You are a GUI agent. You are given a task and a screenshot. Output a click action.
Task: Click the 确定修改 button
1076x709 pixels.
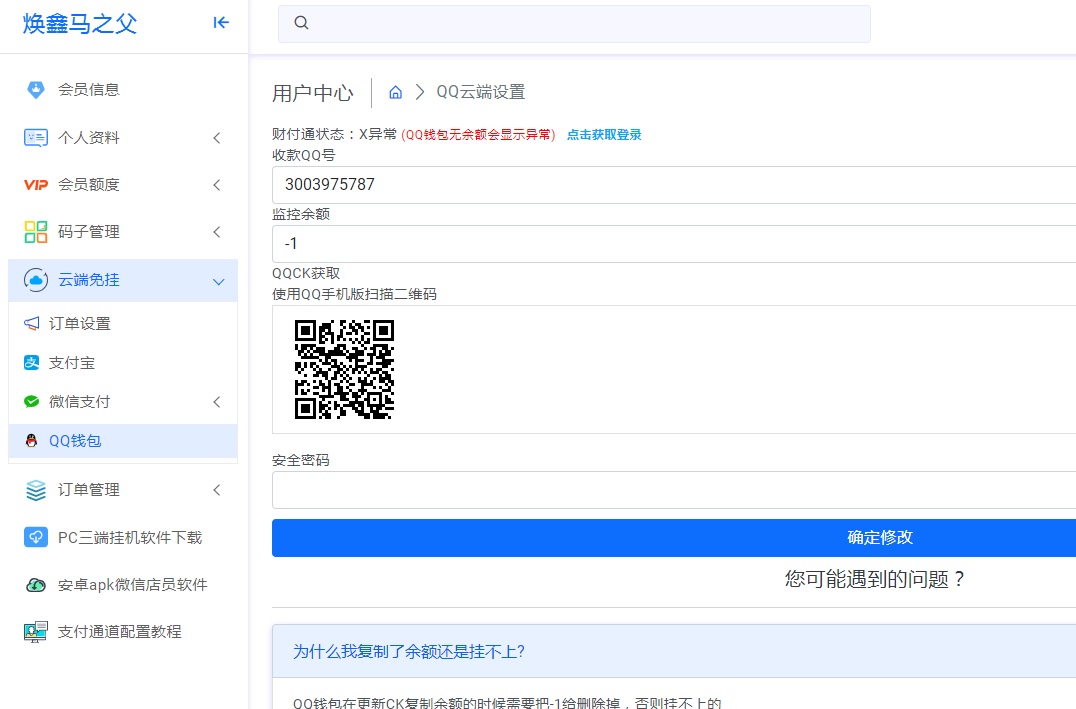[x=674, y=538]
